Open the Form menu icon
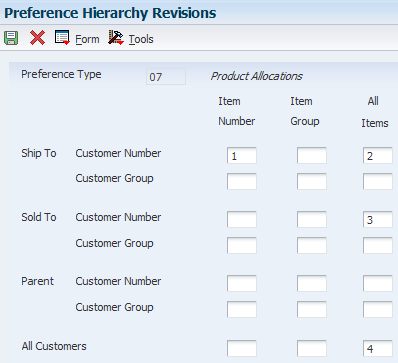This screenshot has width=398, height=363. click(62, 38)
